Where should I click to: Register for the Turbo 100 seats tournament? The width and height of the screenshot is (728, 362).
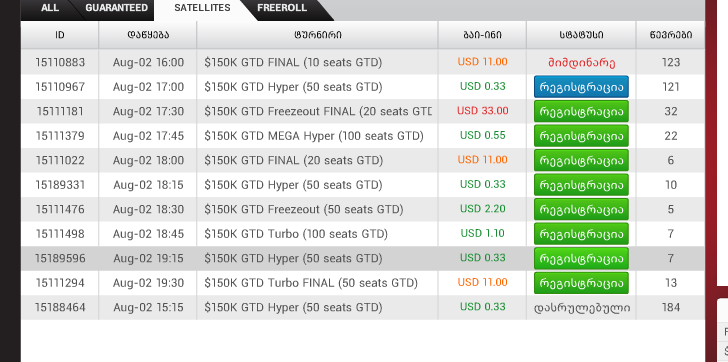581,234
